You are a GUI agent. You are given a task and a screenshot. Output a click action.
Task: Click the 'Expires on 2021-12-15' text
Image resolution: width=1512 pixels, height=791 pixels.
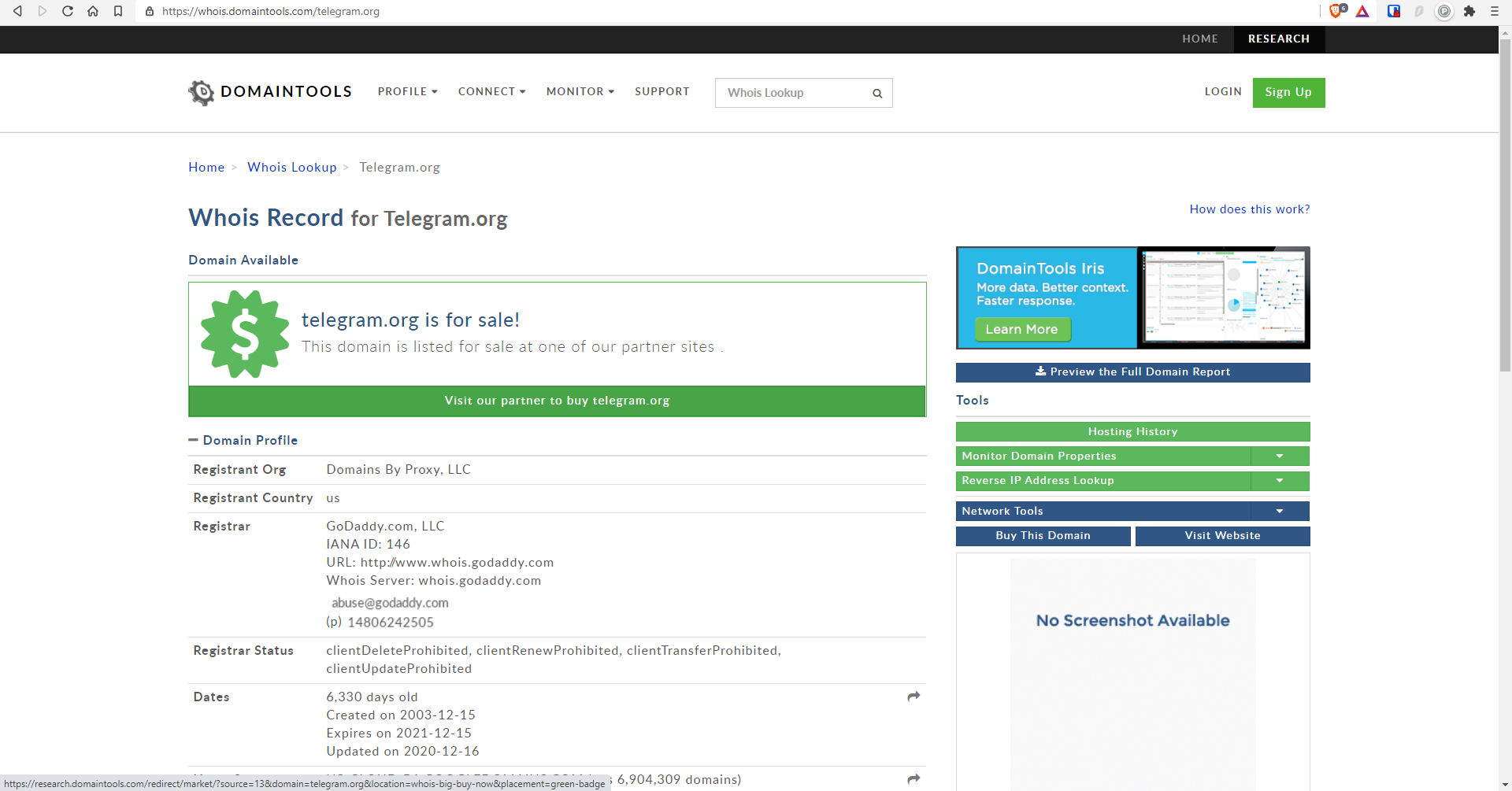pyautogui.click(x=399, y=734)
